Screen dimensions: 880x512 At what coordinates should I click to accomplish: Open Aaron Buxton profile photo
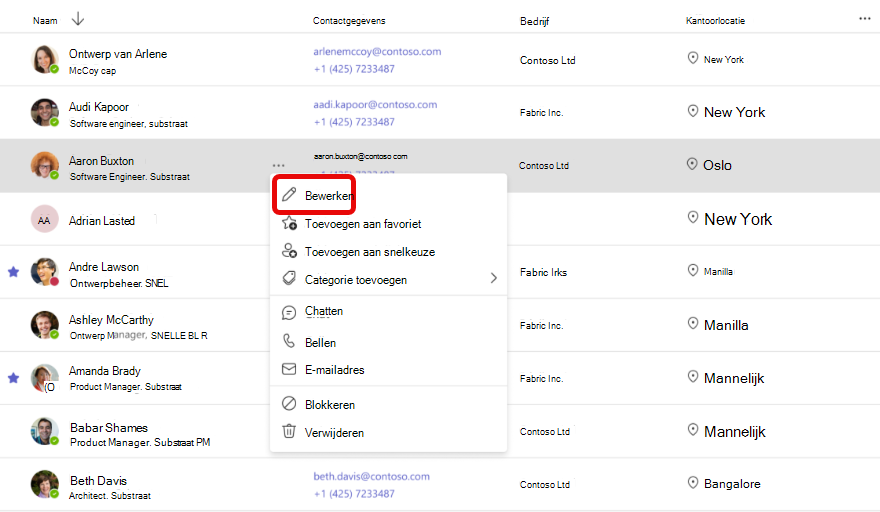click(44, 166)
